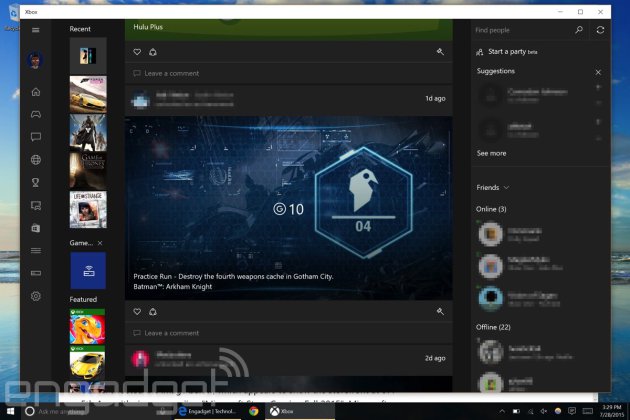Viewport: 630px width, 420px height.
Task: Open Messages from the sidebar
Action: click(36, 137)
